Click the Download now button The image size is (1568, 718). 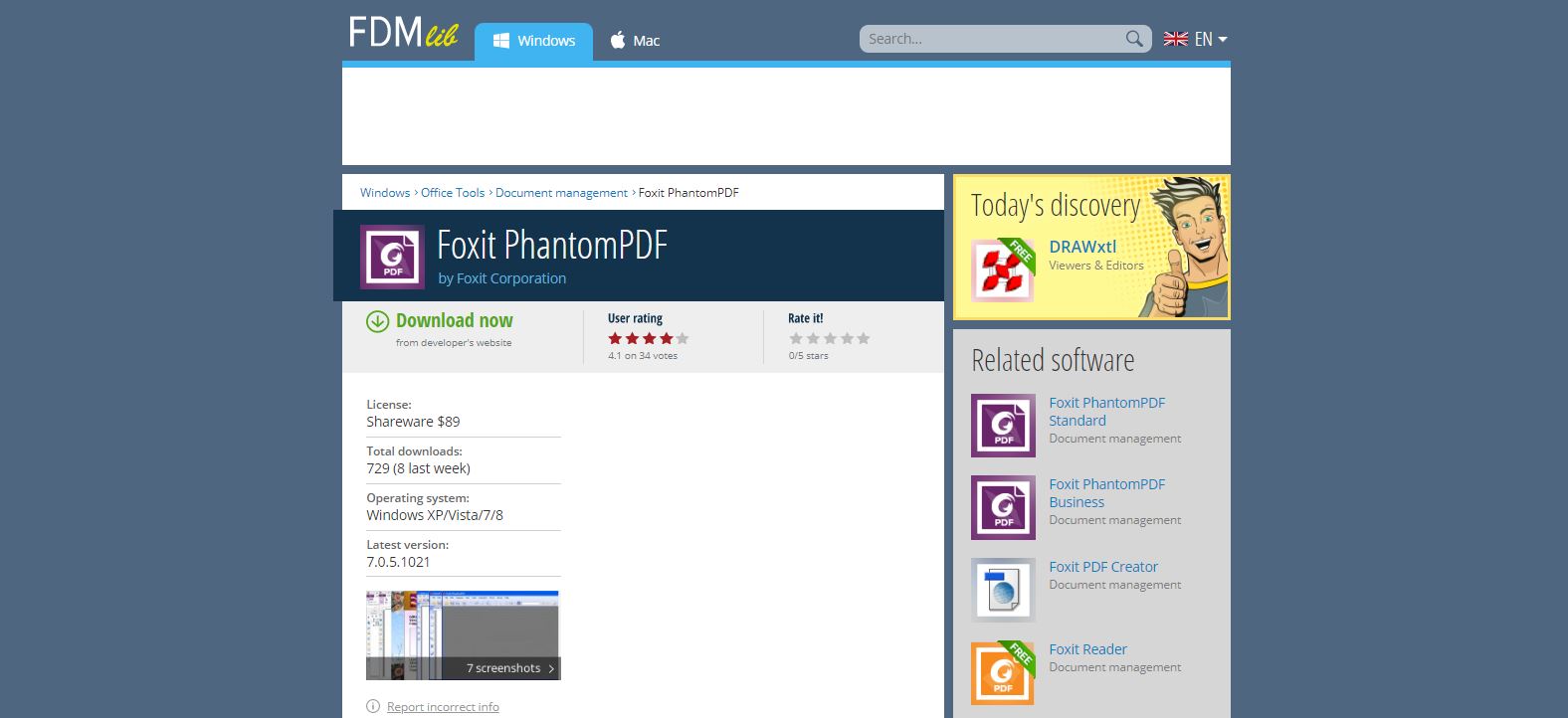[x=454, y=320]
